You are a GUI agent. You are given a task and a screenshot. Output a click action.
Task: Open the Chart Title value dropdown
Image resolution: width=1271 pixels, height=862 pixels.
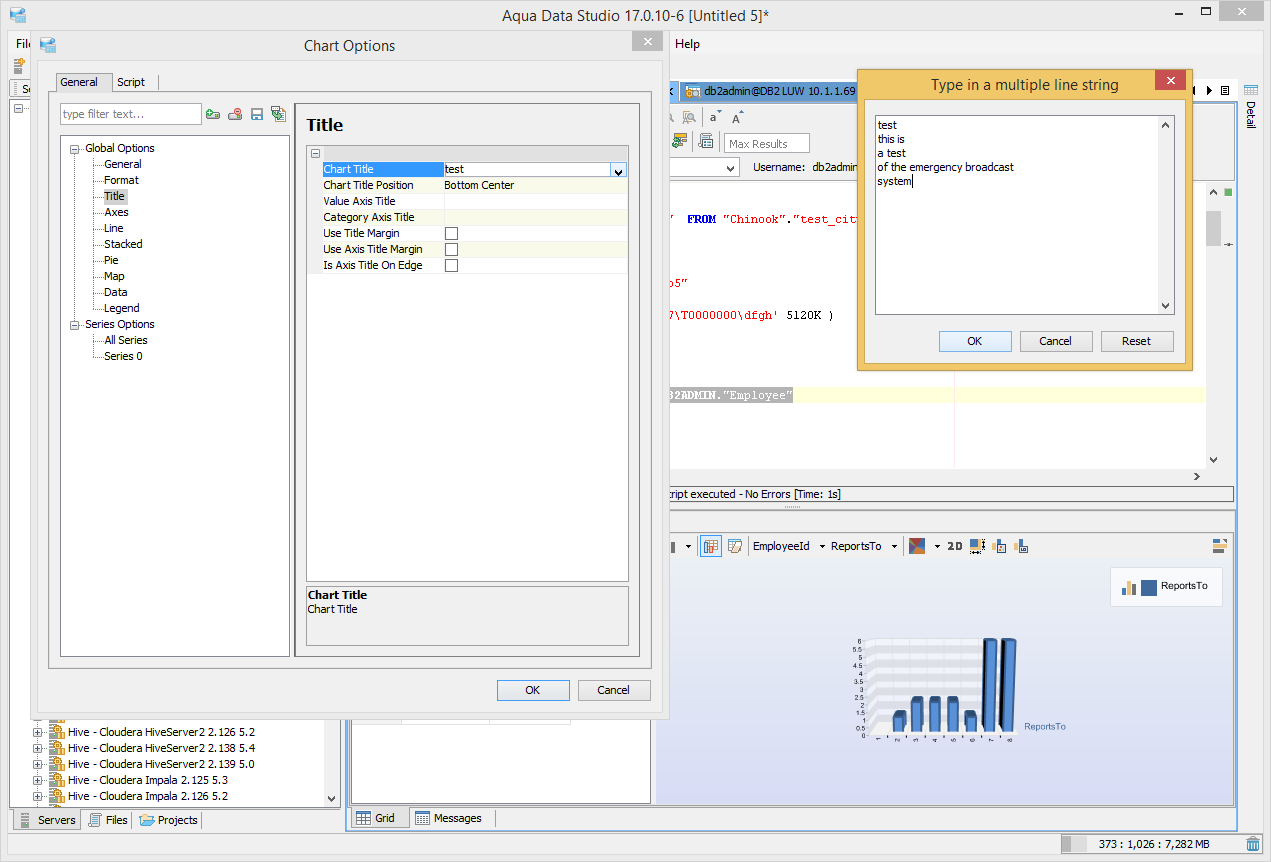point(618,170)
